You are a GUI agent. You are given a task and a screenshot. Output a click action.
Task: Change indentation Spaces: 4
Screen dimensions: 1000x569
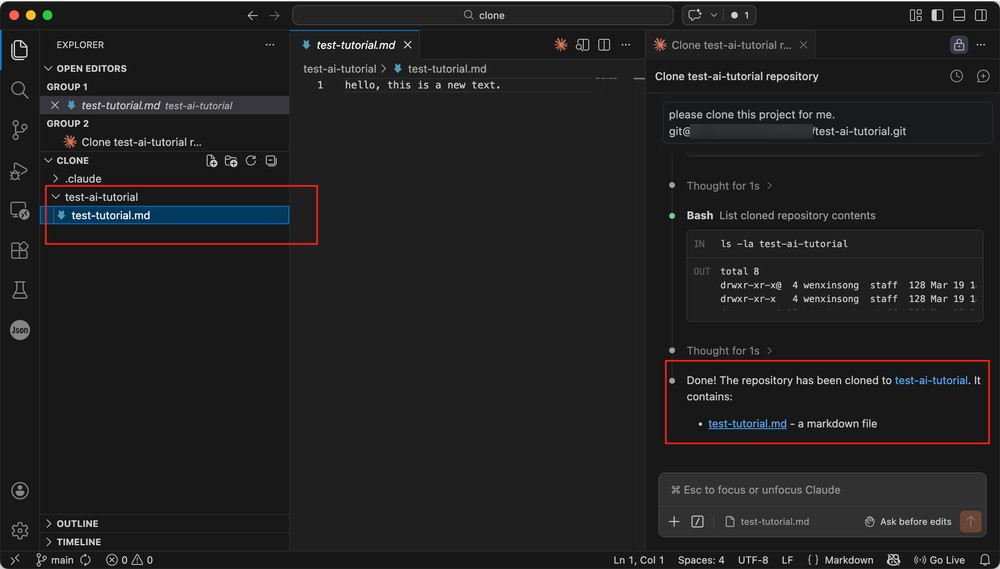pos(701,560)
